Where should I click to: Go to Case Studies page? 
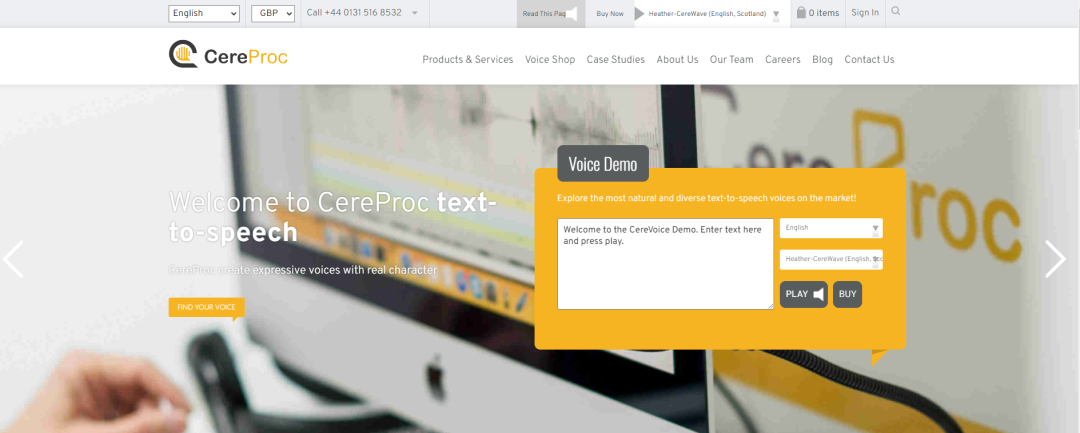[616, 60]
